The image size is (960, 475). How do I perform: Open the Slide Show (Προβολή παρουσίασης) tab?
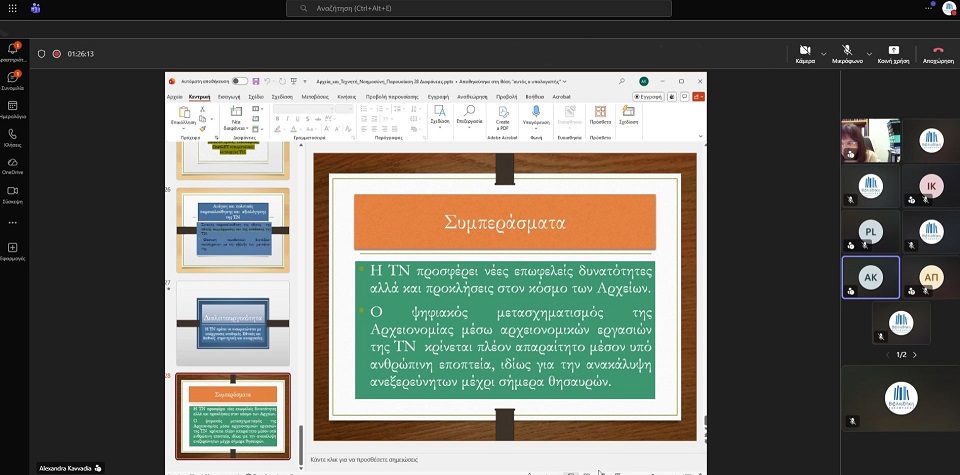coord(390,97)
